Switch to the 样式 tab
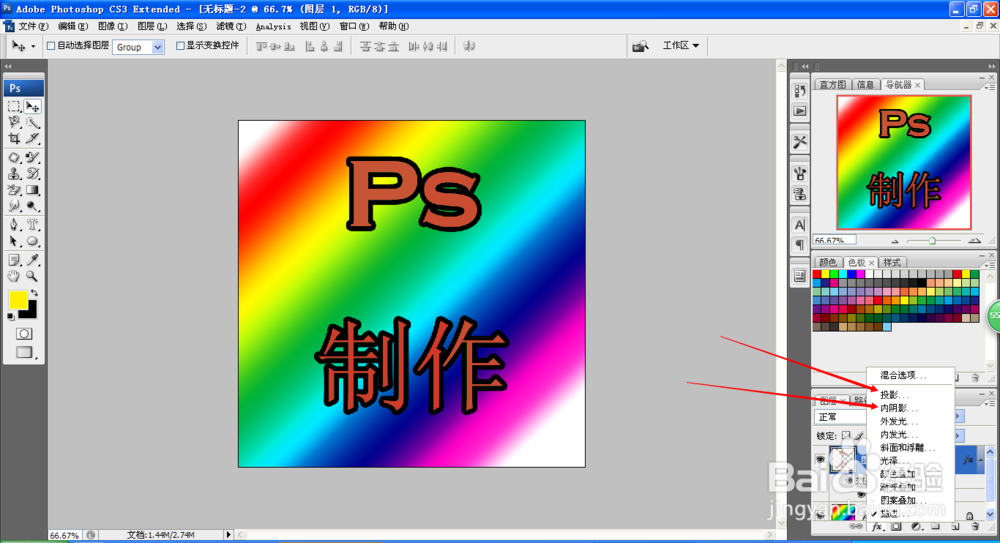This screenshot has width=1000, height=543. pos(892,262)
